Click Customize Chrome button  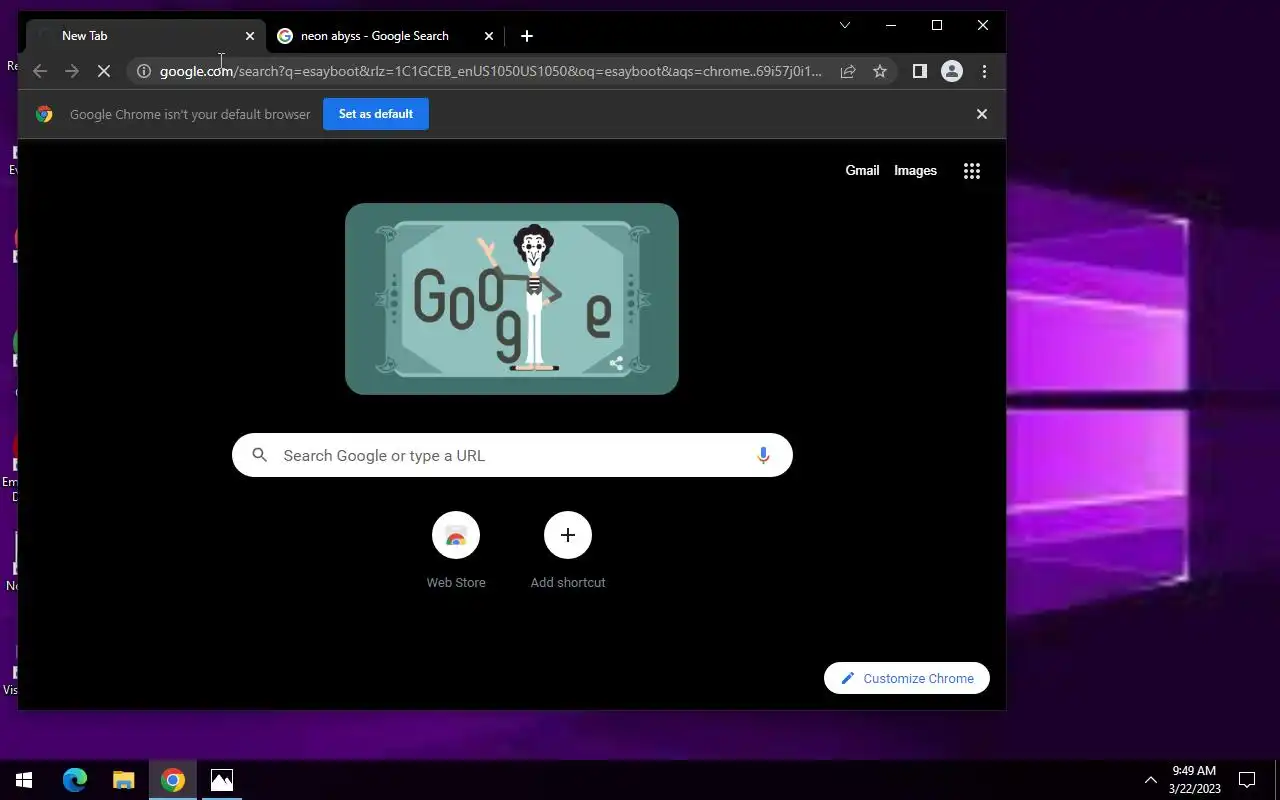point(907,678)
